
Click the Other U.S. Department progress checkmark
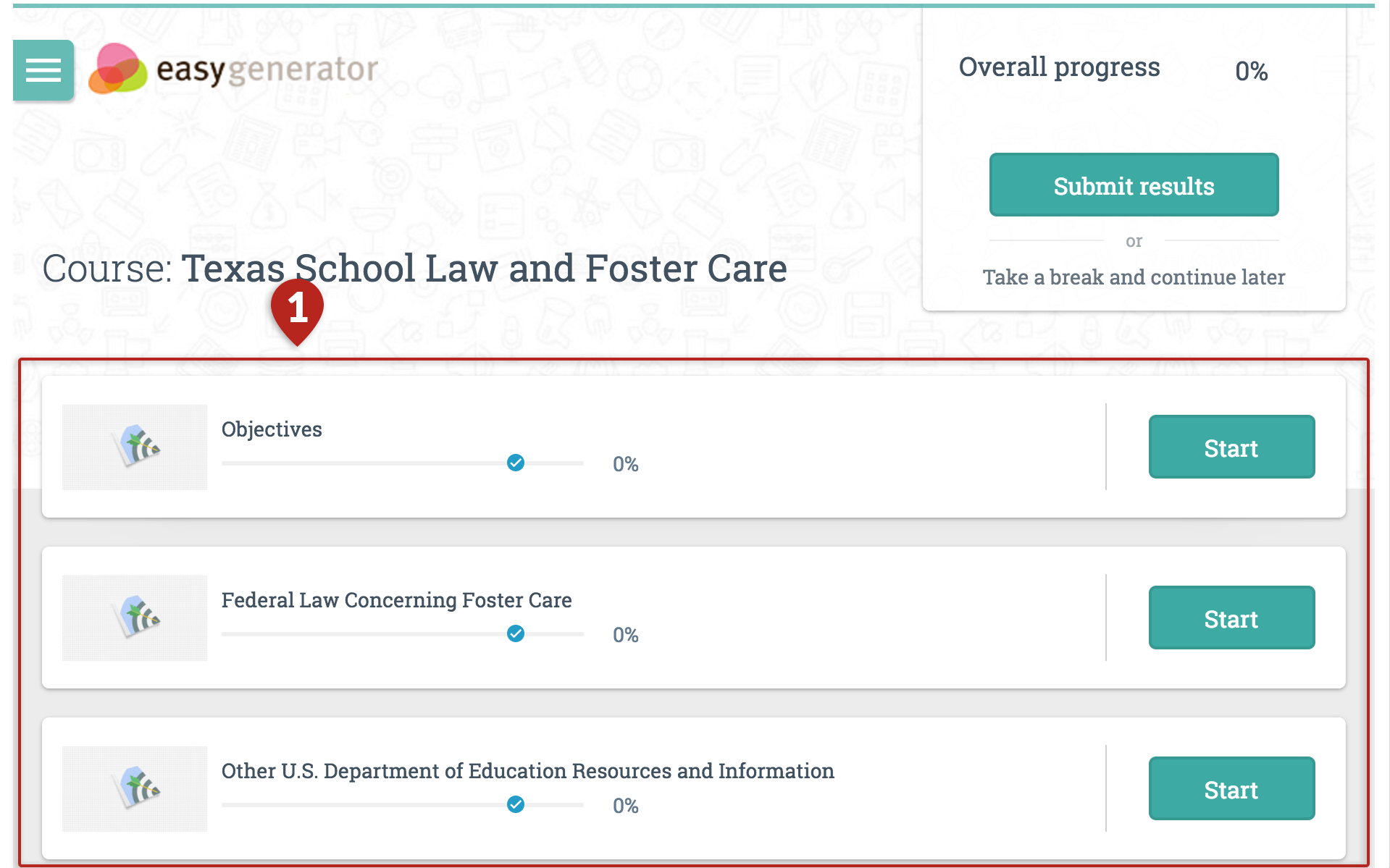(516, 804)
